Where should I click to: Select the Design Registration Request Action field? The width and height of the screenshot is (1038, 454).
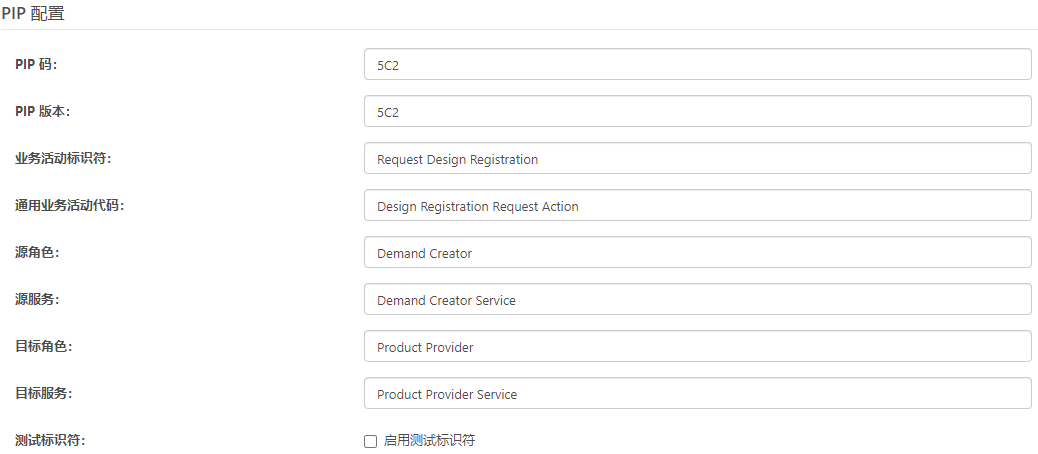pyautogui.click(x=697, y=206)
